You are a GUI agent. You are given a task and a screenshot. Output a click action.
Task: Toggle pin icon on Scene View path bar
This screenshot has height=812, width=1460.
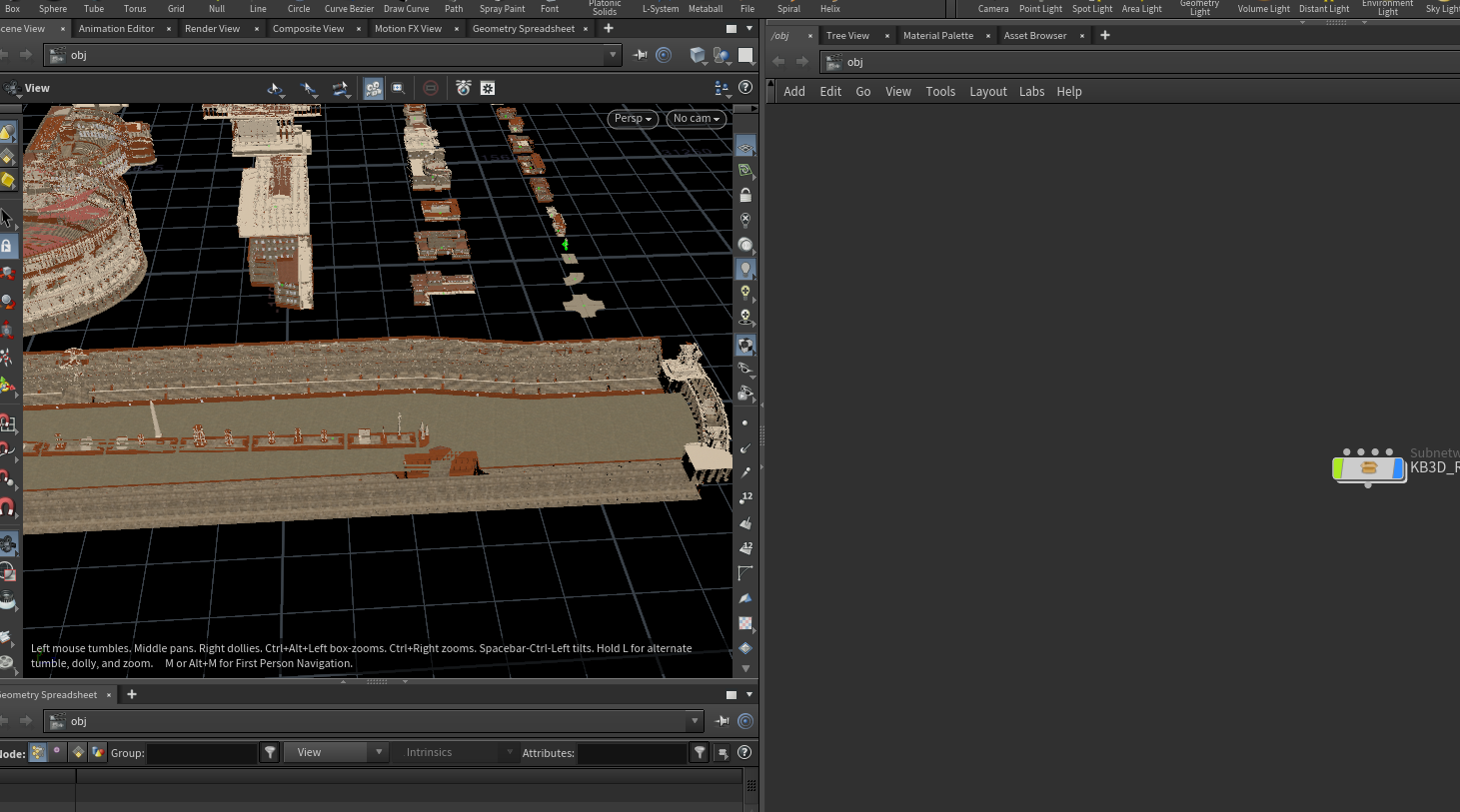pos(641,55)
